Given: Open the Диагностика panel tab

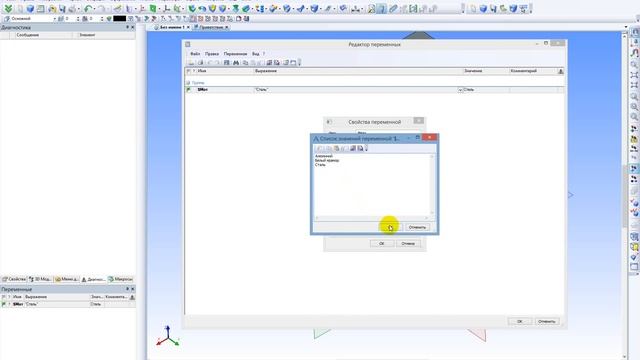Looking at the screenshot, I should tap(93, 279).
